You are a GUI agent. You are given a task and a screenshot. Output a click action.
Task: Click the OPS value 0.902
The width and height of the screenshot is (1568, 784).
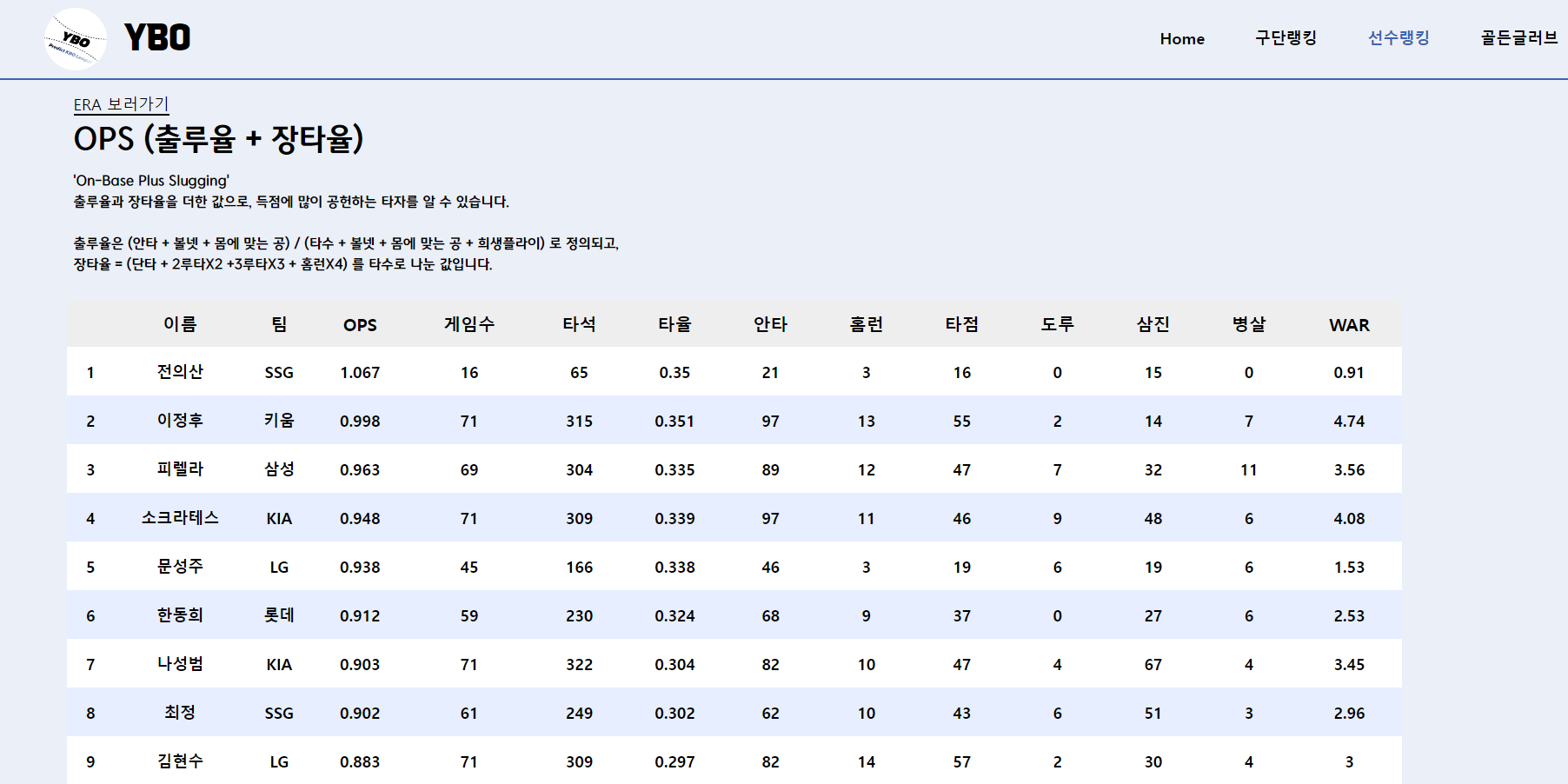pyautogui.click(x=360, y=714)
